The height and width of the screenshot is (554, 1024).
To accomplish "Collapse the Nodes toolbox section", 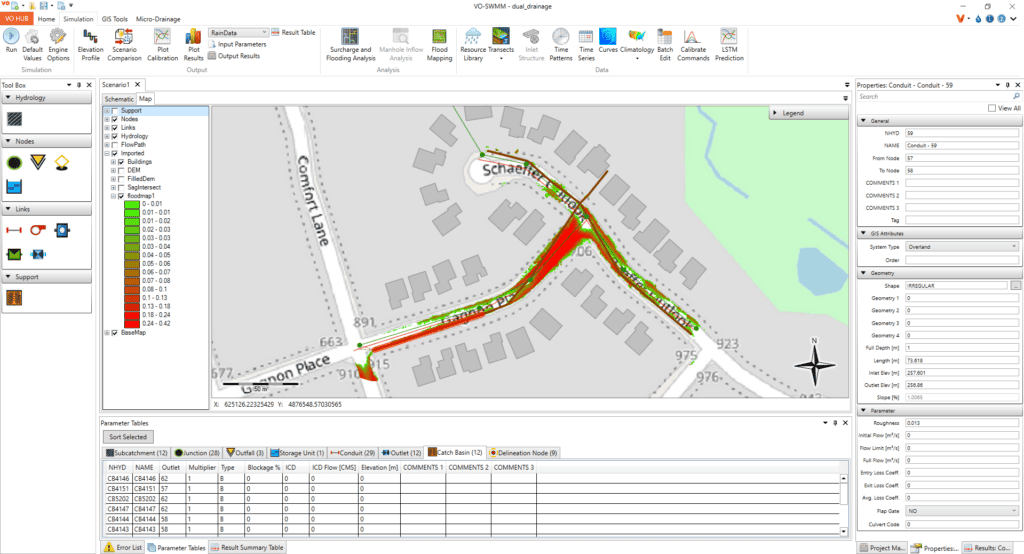I will 8,141.
